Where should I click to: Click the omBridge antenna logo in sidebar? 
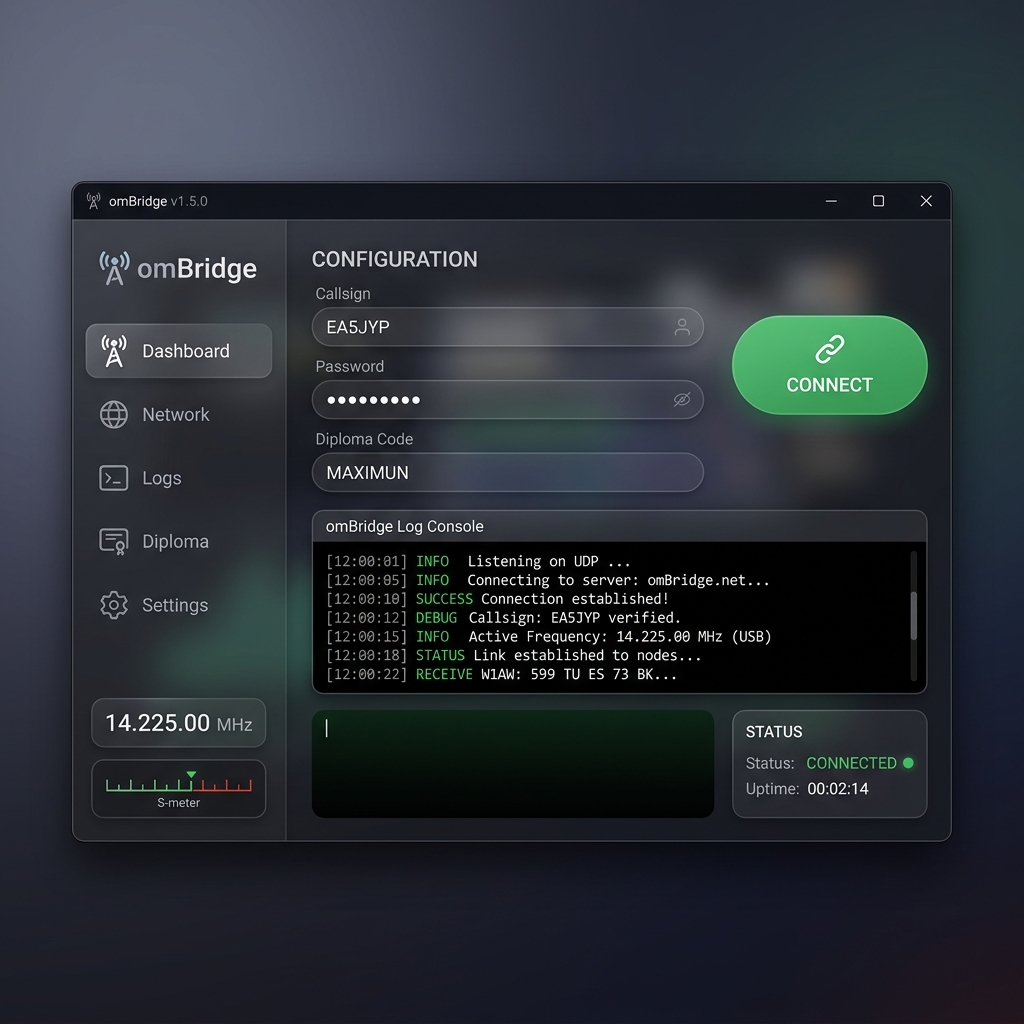[114, 268]
